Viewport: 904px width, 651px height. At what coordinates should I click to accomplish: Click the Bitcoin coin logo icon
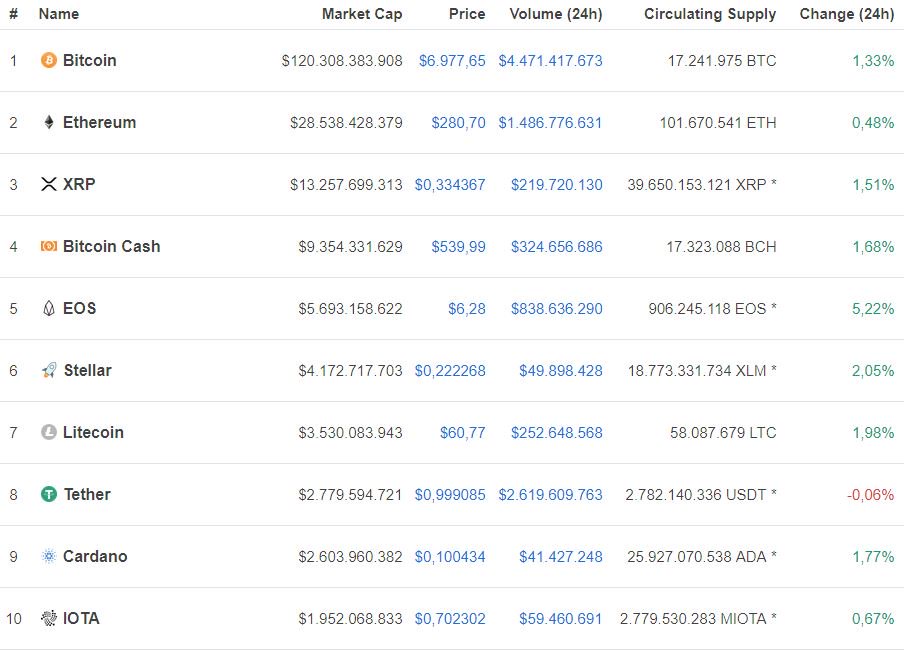coord(49,60)
